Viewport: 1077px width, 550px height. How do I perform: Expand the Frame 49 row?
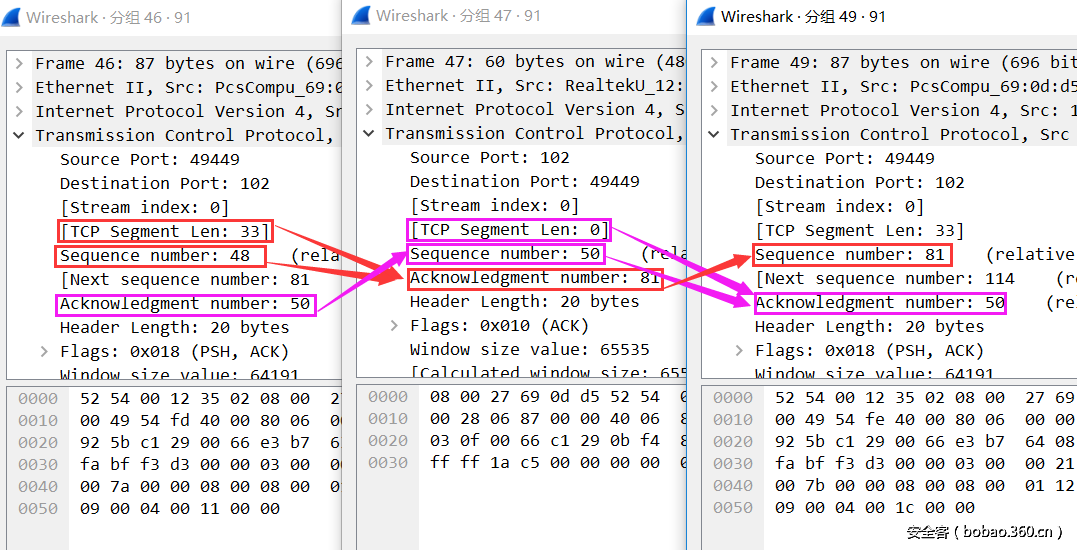click(714, 62)
